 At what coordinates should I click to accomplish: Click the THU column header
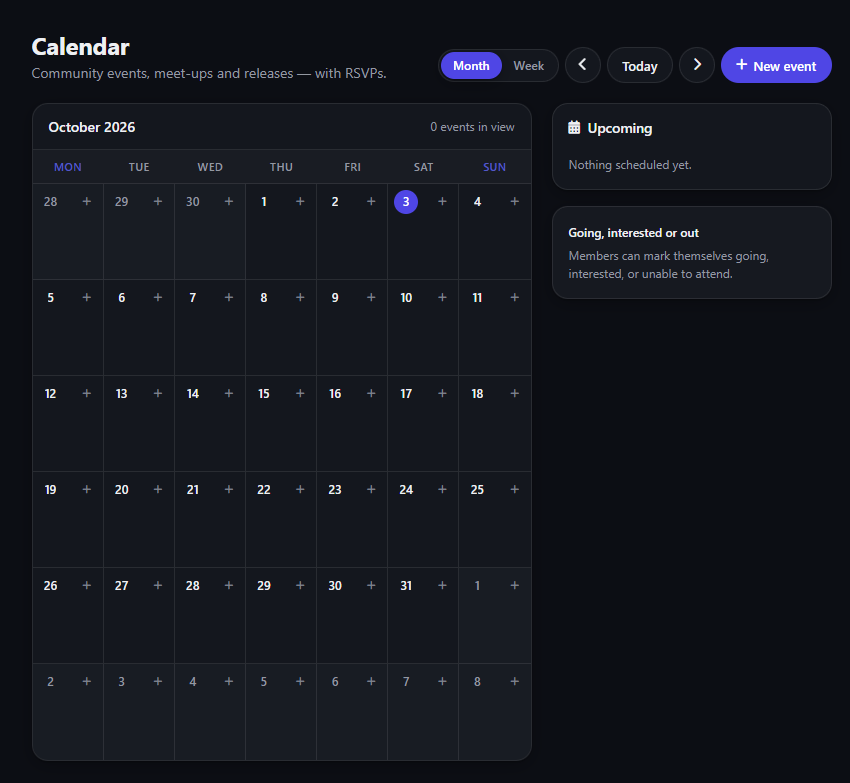[x=281, y=167]
